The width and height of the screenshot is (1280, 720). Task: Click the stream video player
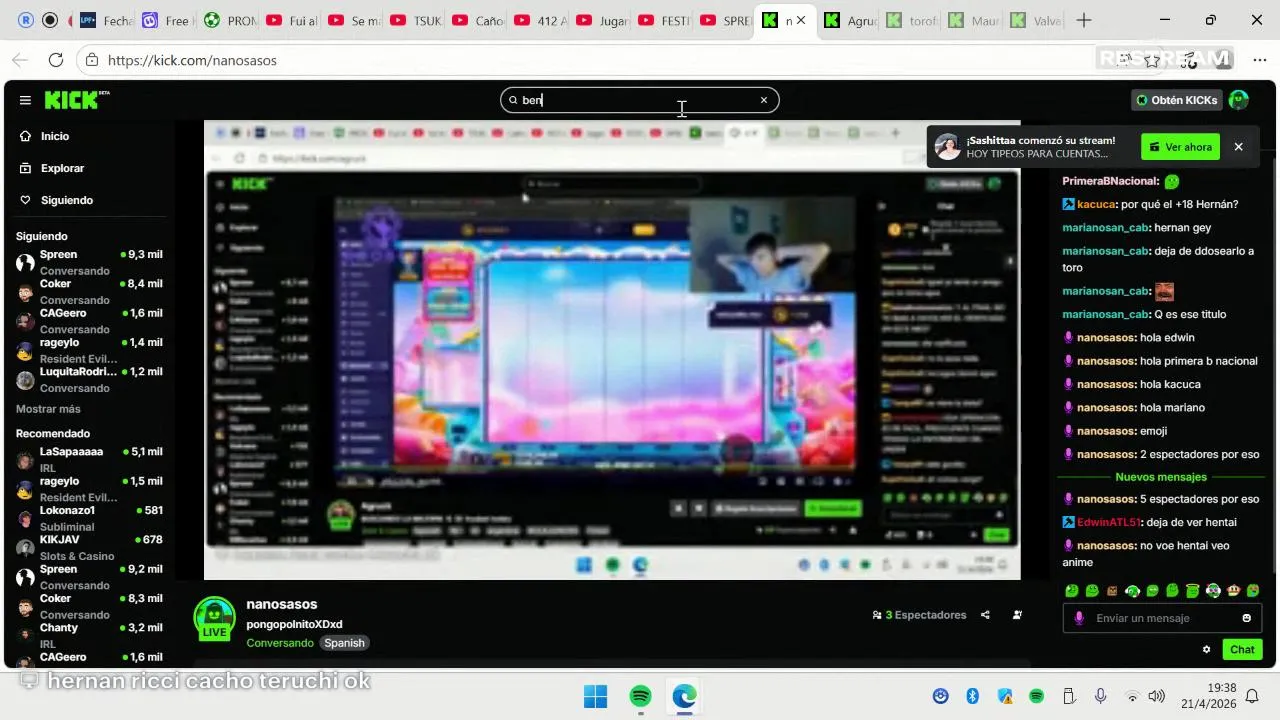pos(612,350)
